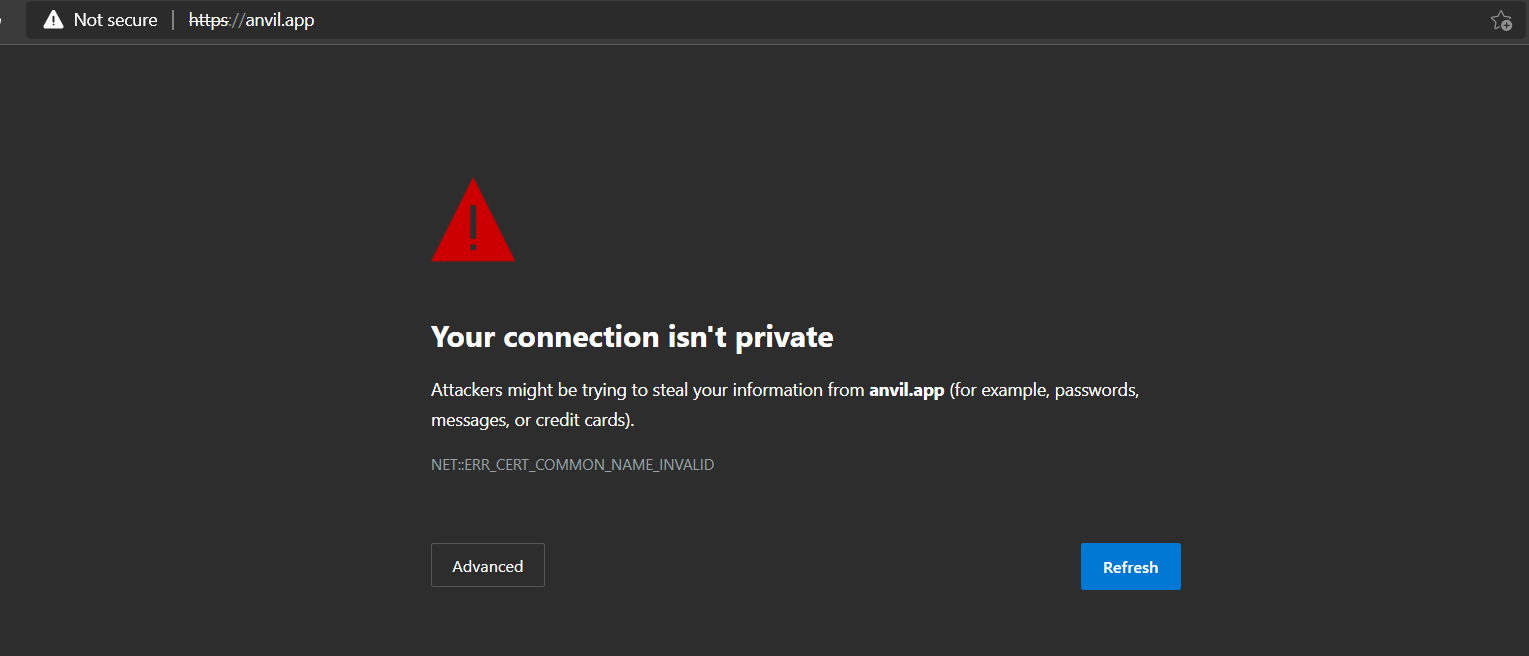
Task: Click the bold anvil.app text in the warning
Action: pos(907,390)
